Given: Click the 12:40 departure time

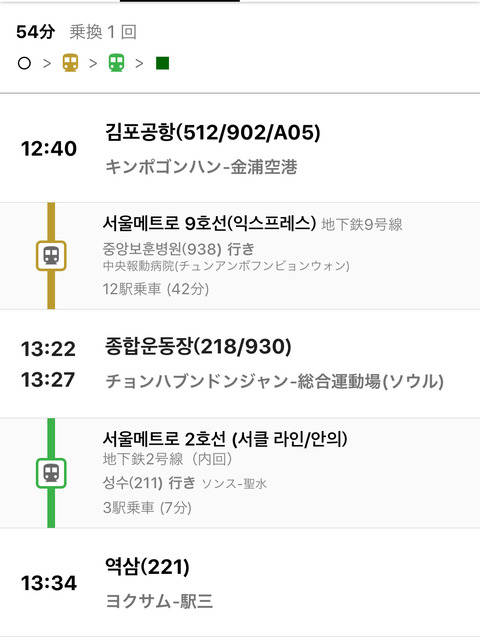Looking at the screenshot, I should click(49, 149).
